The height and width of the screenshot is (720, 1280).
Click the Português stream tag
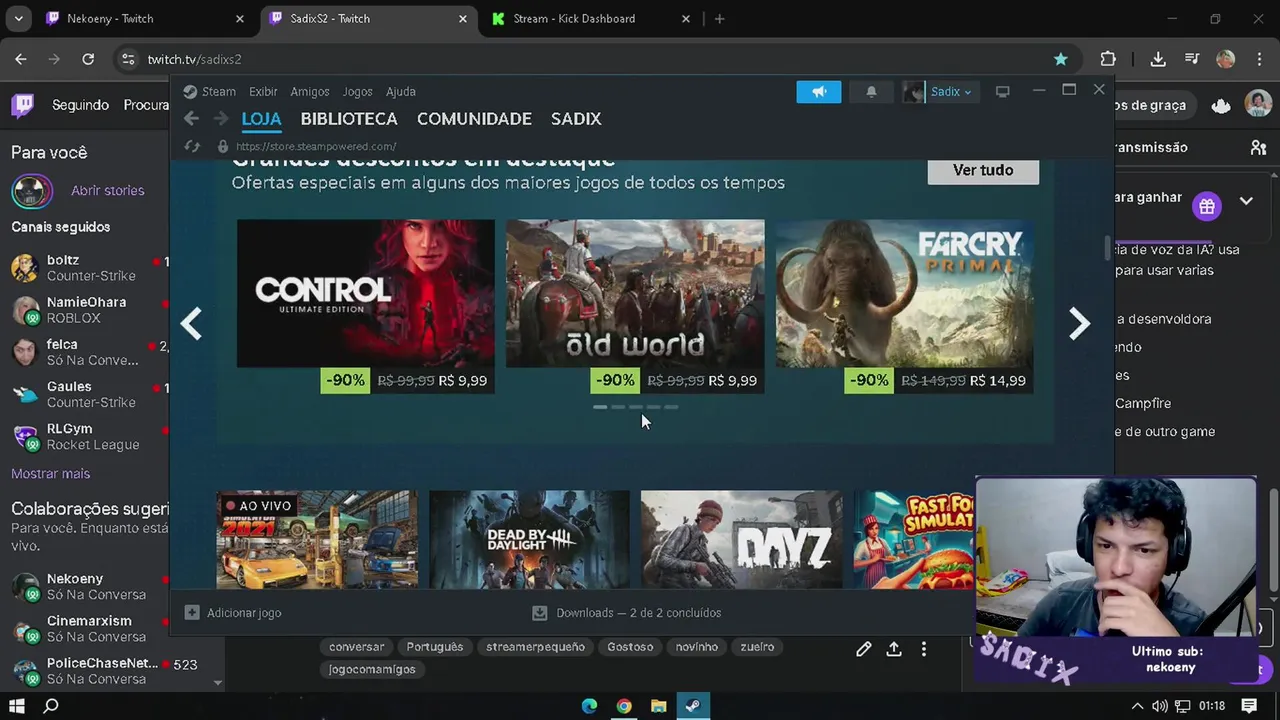435,647
